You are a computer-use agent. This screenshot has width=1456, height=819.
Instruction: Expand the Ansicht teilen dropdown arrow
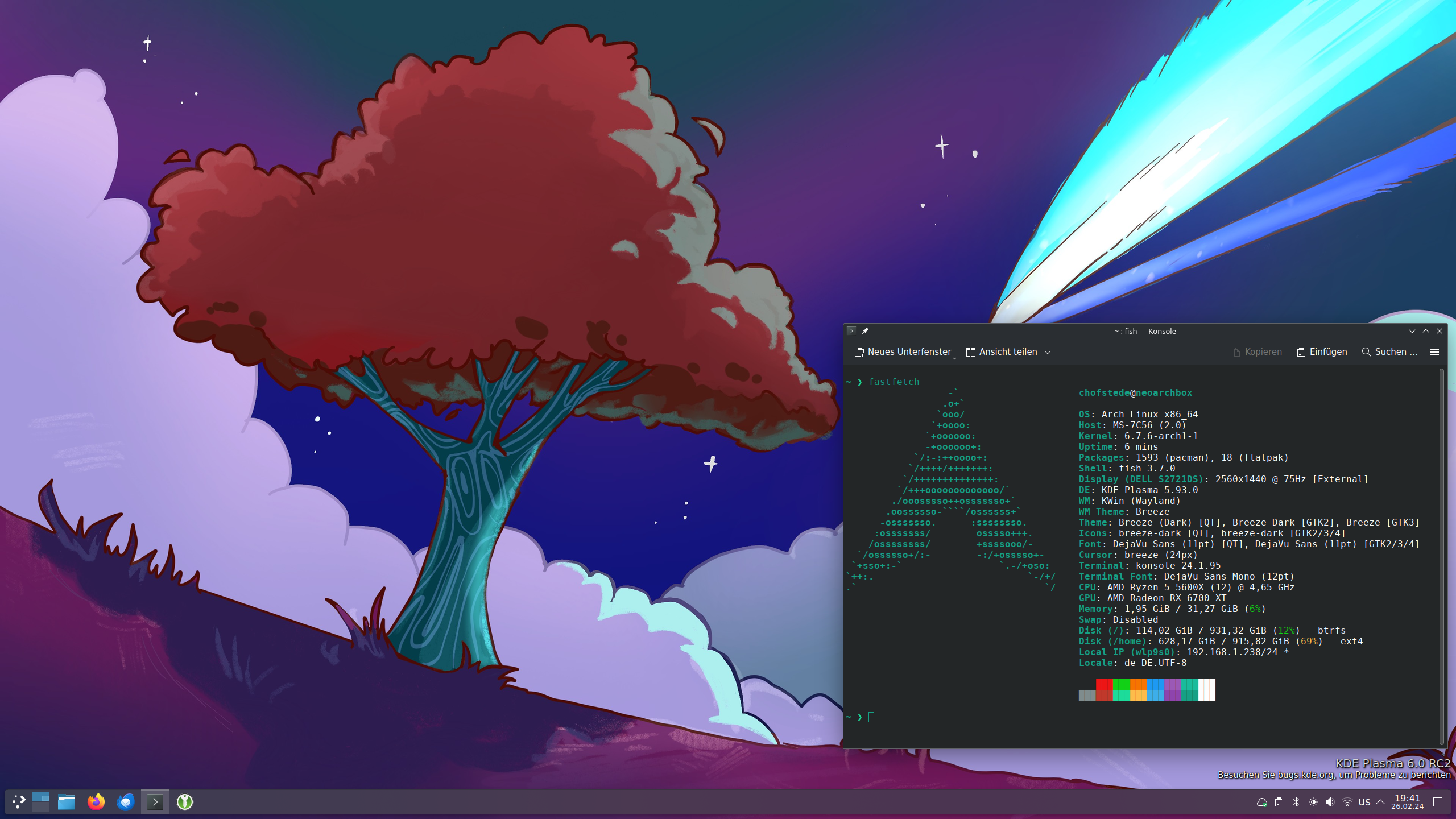pyautogui.click(x=1048, y=352)
